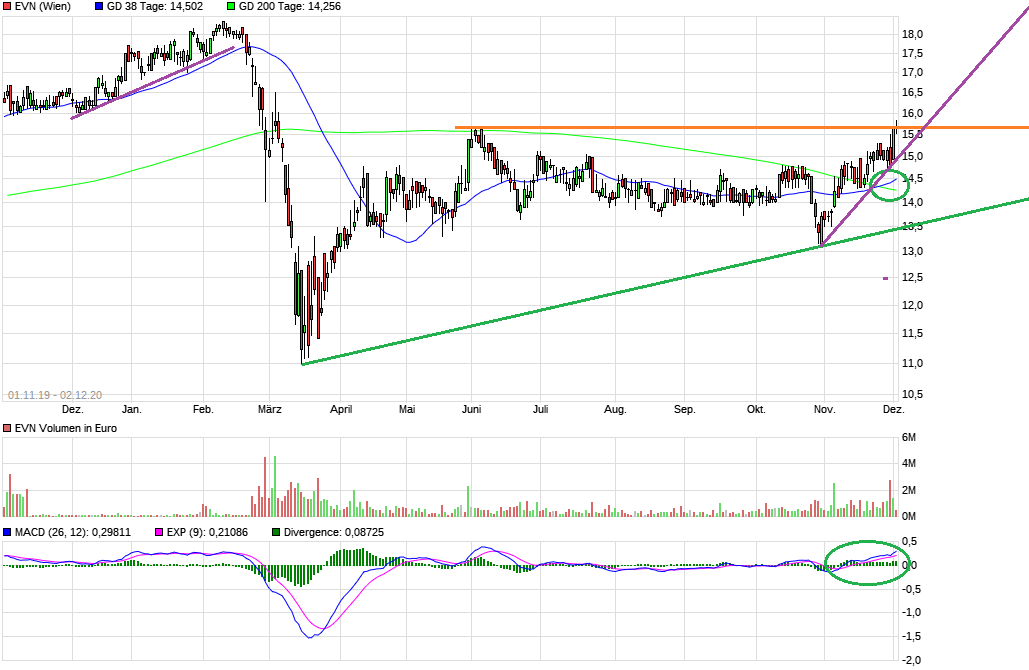Click the 'Nov.' axis label
Image resolution: width=1029 pixels, height=670 pixels.
pyautogui.click(x=824, y=409)
